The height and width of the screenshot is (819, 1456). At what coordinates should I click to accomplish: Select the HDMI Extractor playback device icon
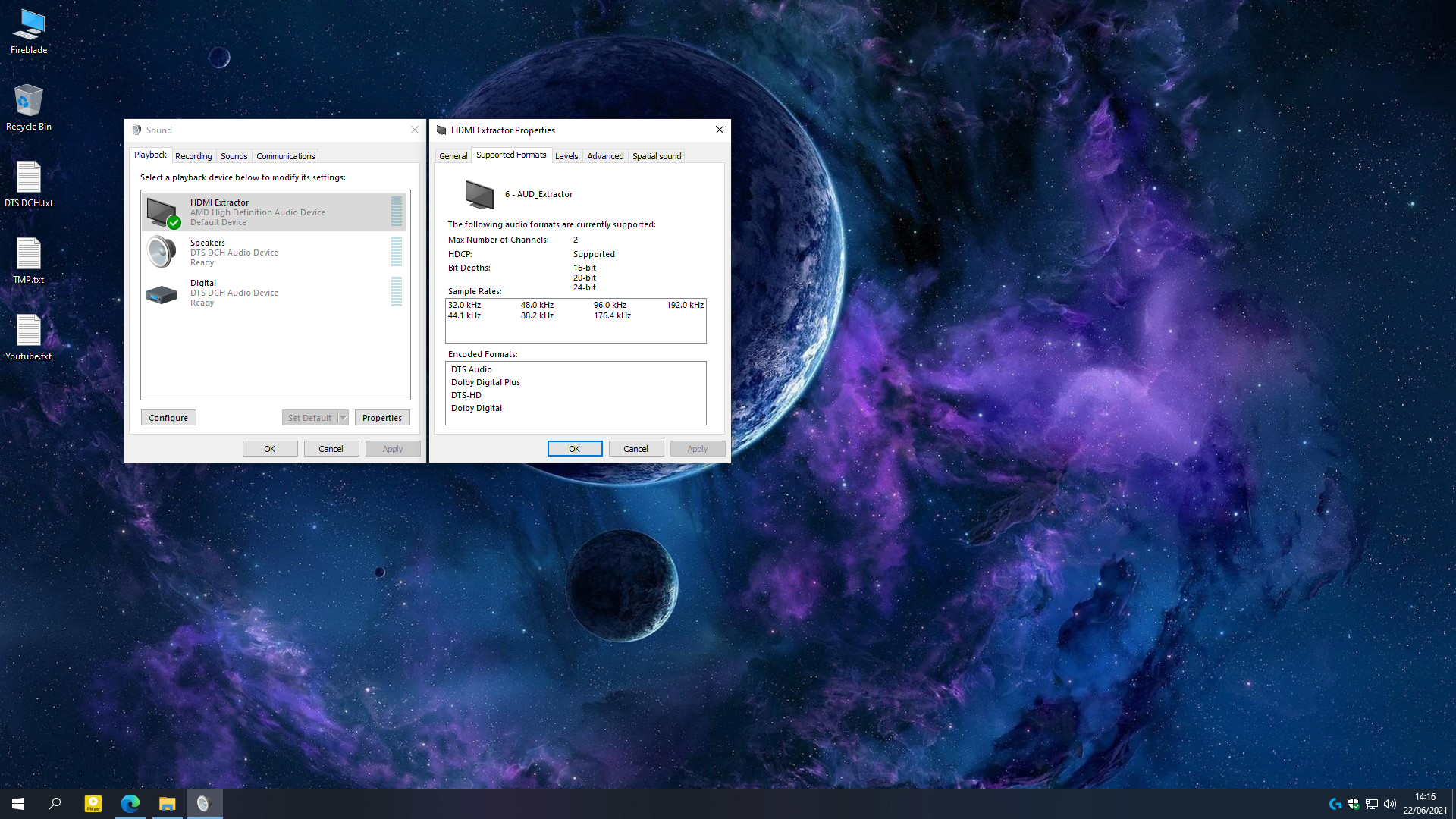click(x=163, y=212)
